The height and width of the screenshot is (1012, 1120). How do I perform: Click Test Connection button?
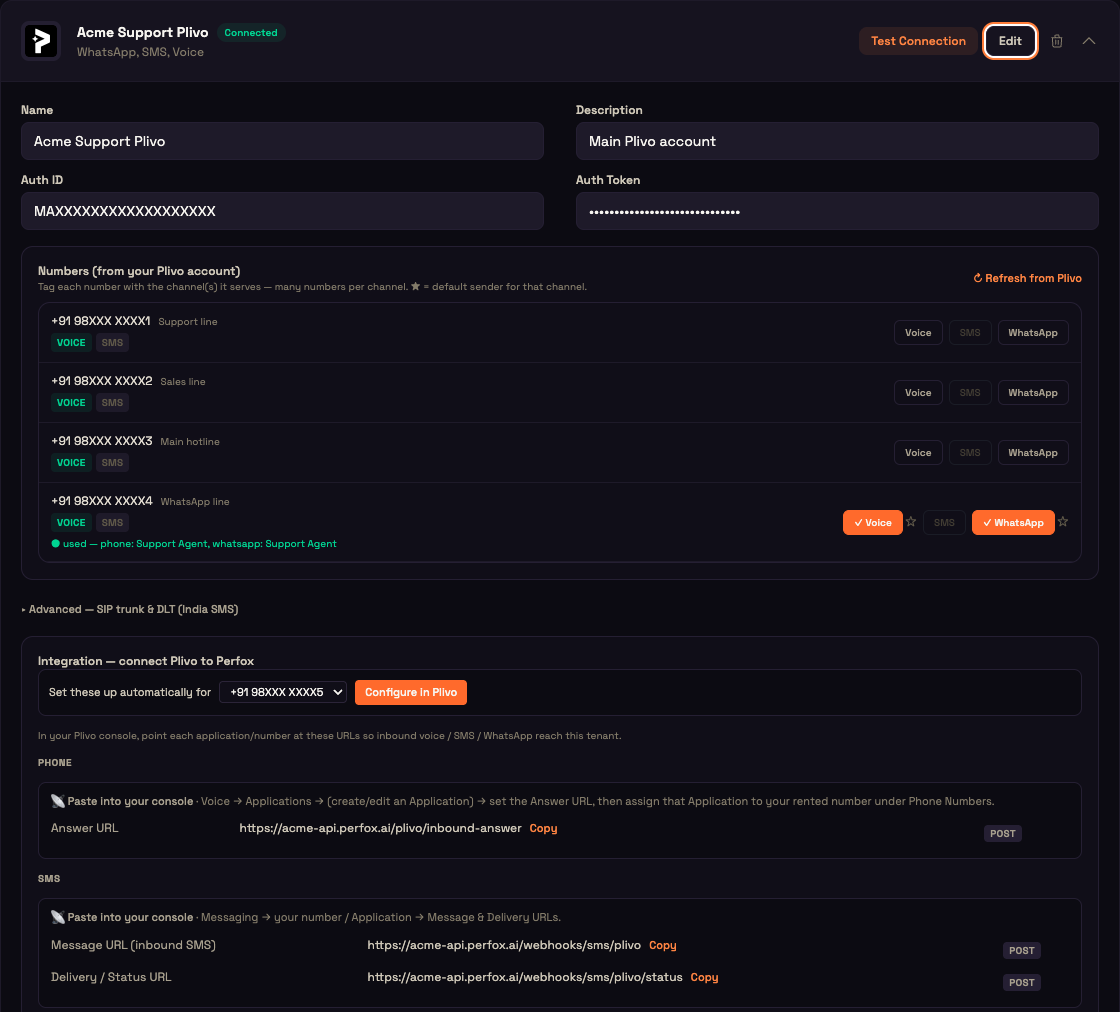(x=918, y=41)
